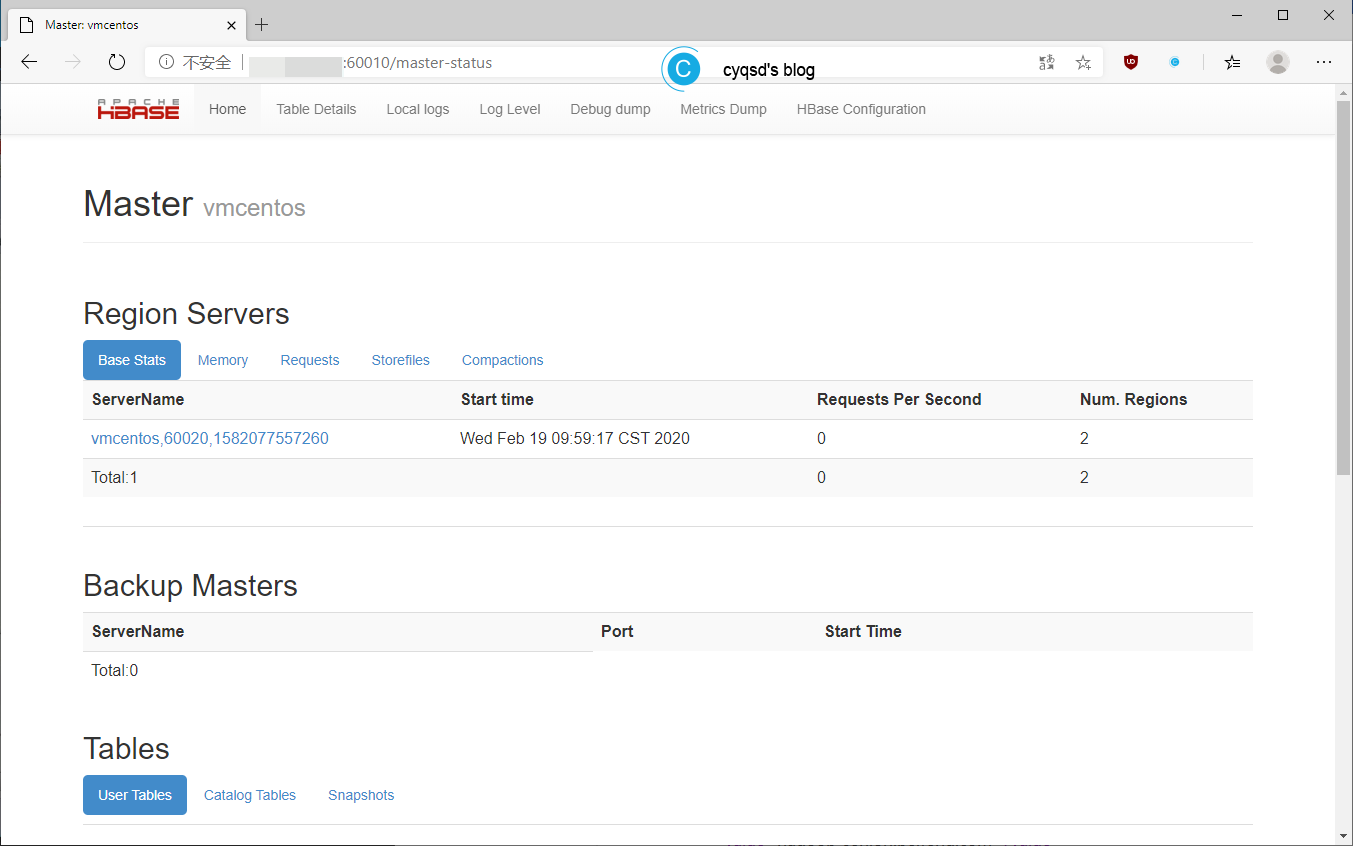Click the not-secure info icon in address bar
The width and height of the screenshot is (1353, 846).
[x=167, y=62]
